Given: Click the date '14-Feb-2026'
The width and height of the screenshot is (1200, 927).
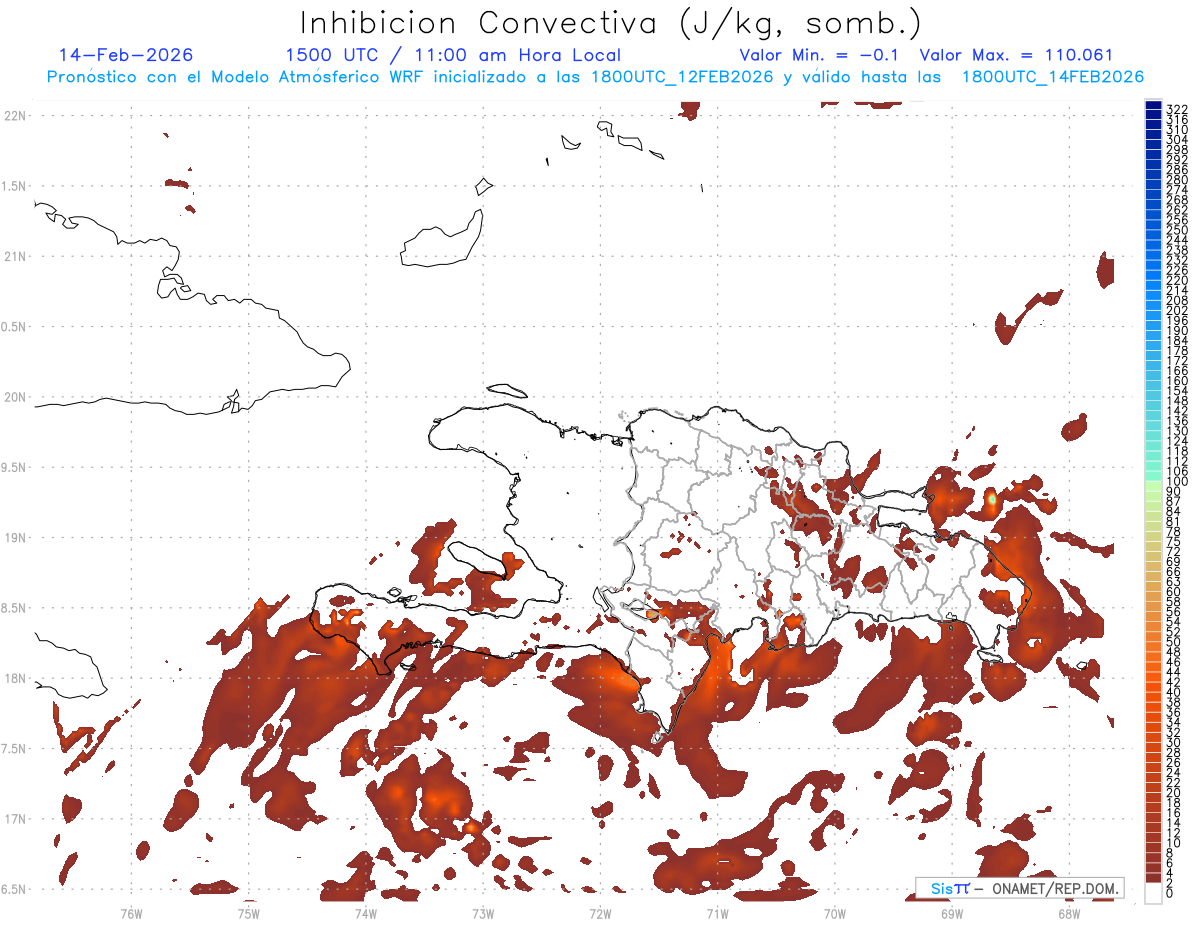Looking at the screenshot, I should [x=126, y=56].
